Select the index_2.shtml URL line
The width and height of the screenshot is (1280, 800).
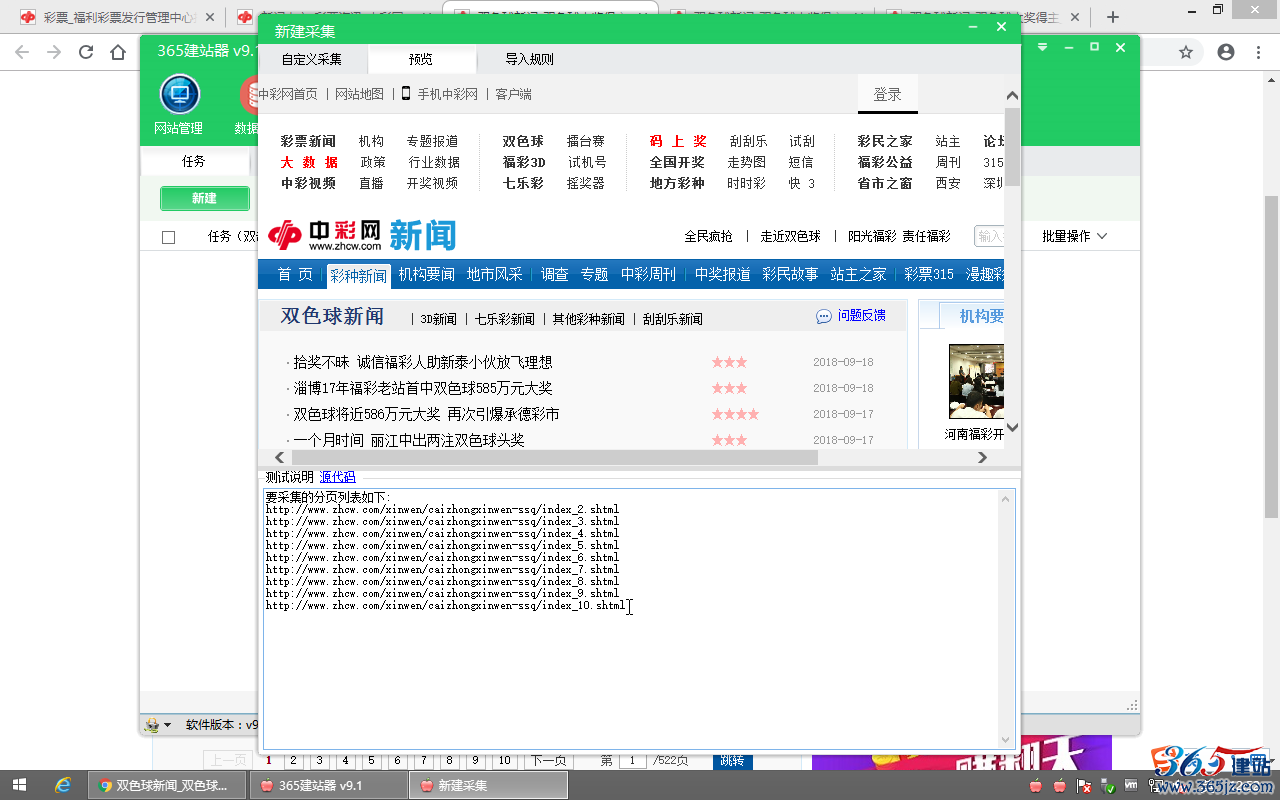tap(442, 510)
